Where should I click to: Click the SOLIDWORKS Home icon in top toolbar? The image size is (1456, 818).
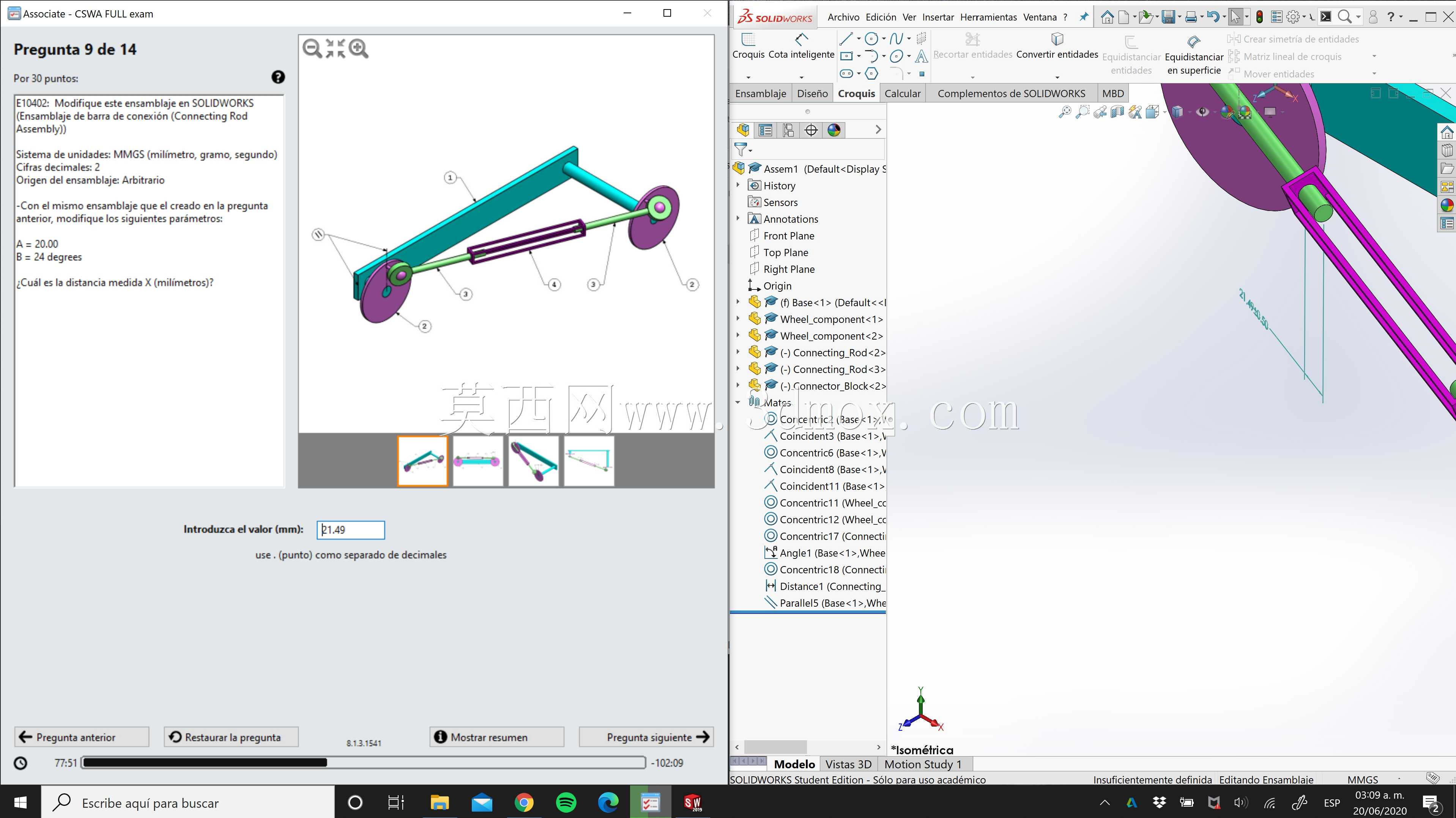coord(1107,17)
